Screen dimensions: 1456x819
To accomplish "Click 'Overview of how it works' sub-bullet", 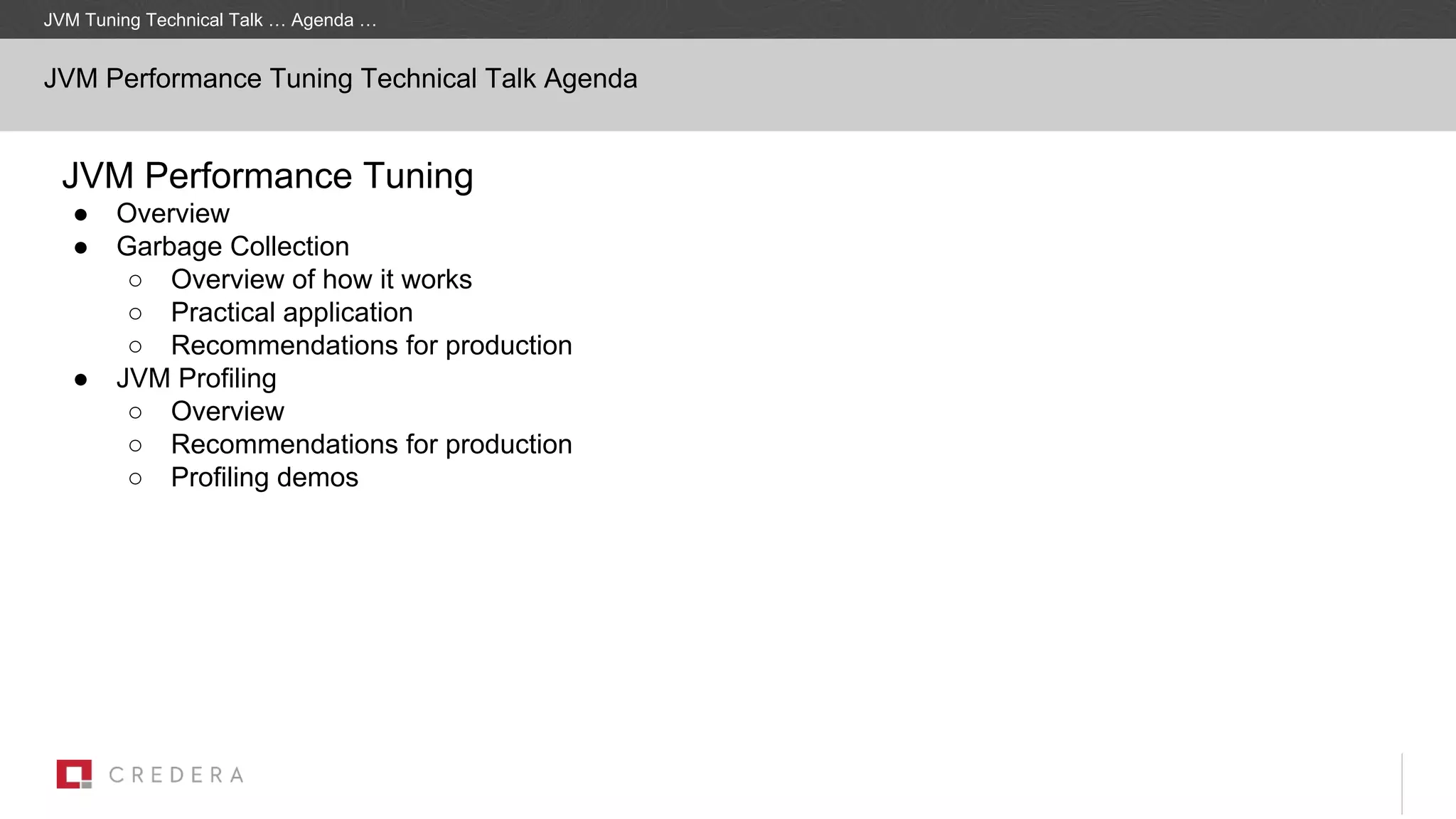I will pos(321,279).
